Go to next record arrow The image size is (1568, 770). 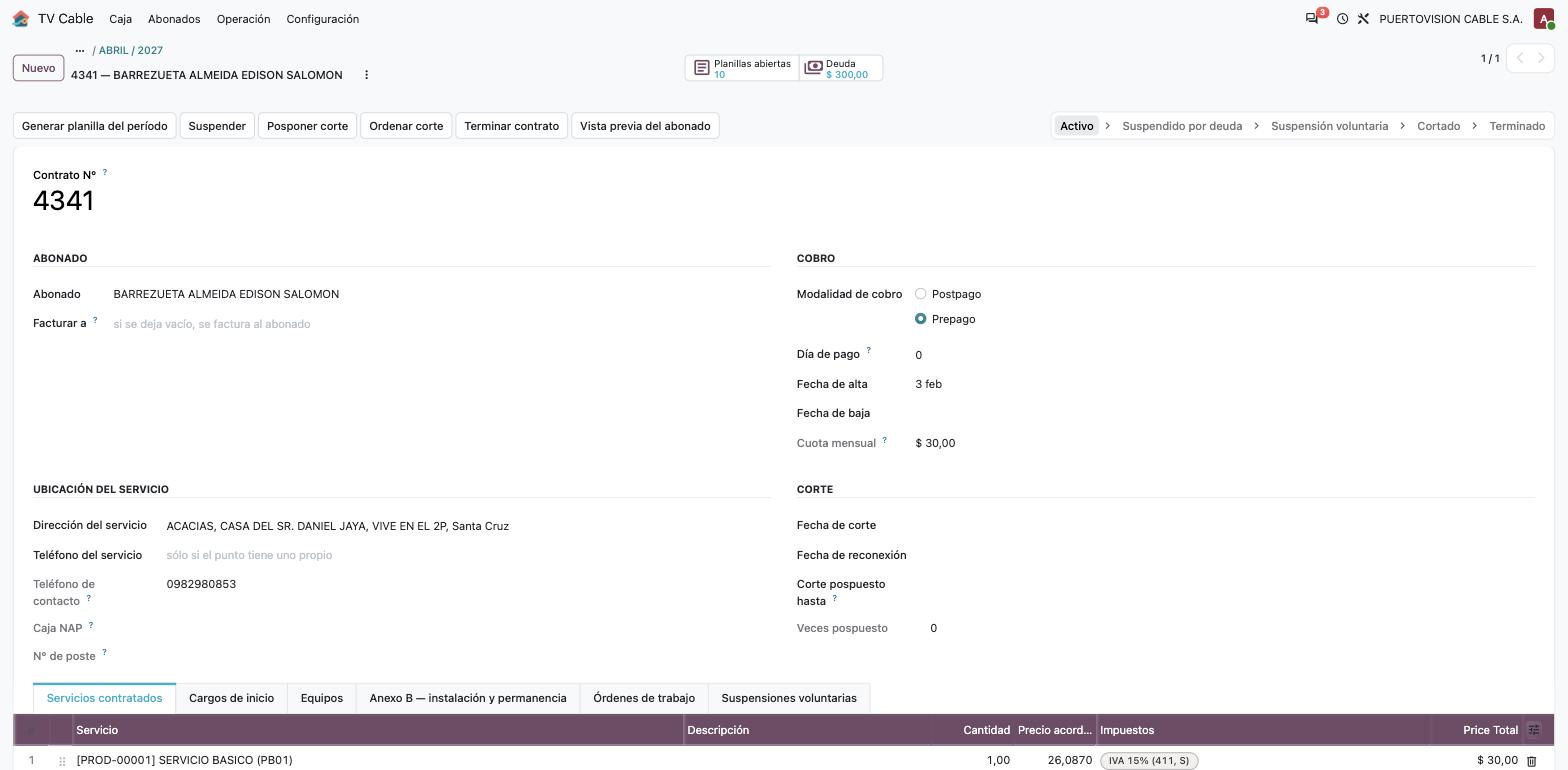point(1542,58)
